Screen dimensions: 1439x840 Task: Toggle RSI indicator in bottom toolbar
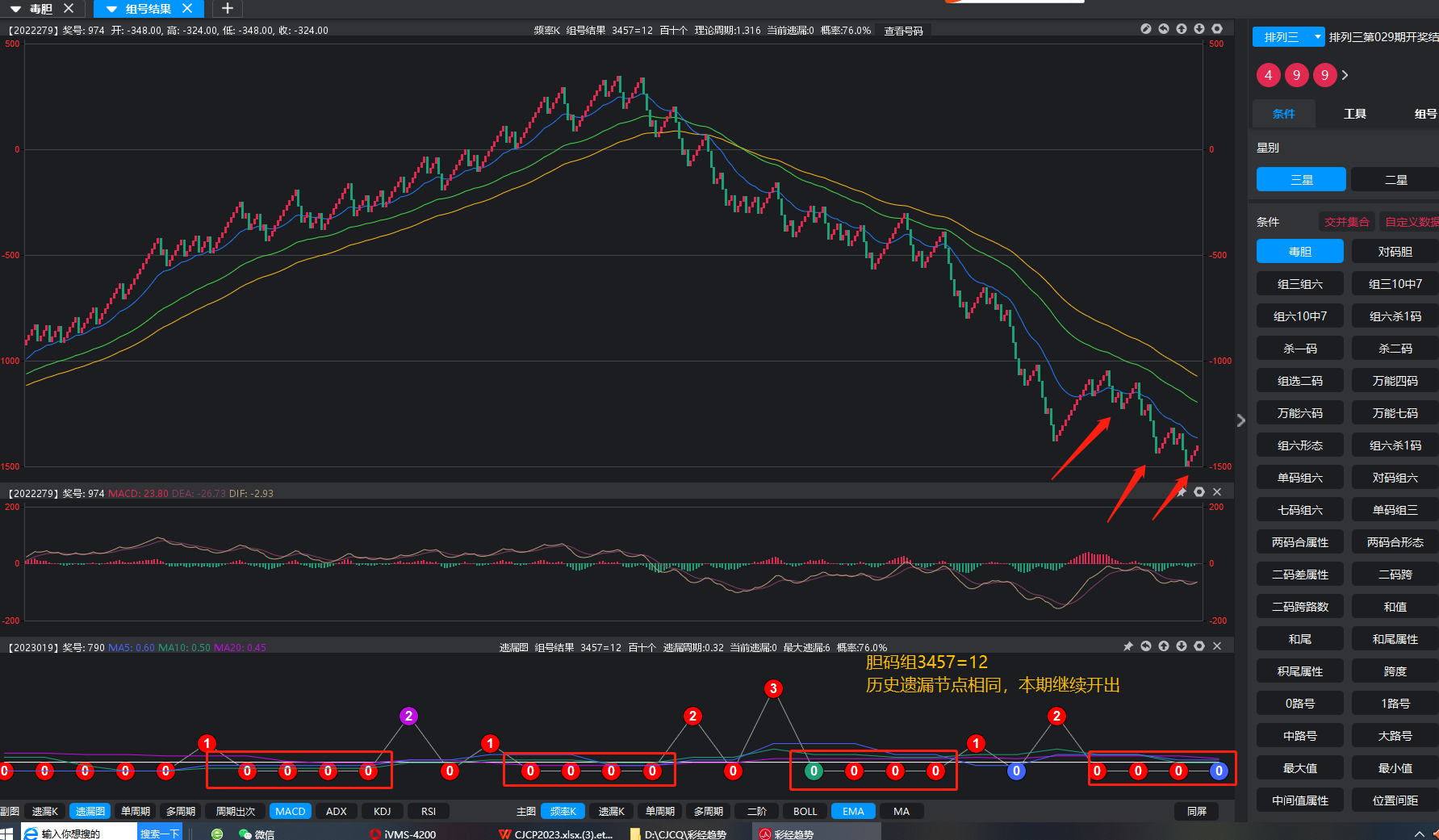click(429, 811)
